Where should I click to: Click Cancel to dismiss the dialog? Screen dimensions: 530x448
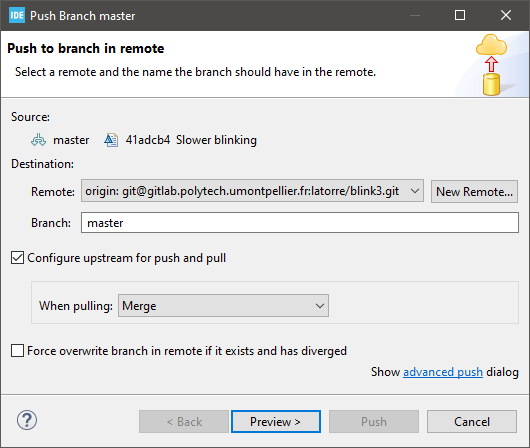click(472, 422)
